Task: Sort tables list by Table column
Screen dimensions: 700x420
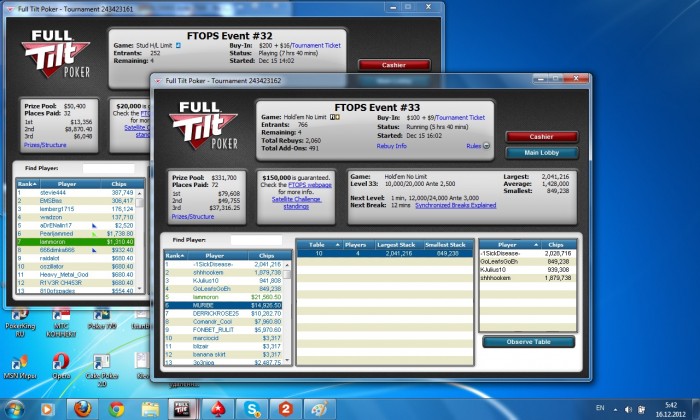Action: pos(320,245)
